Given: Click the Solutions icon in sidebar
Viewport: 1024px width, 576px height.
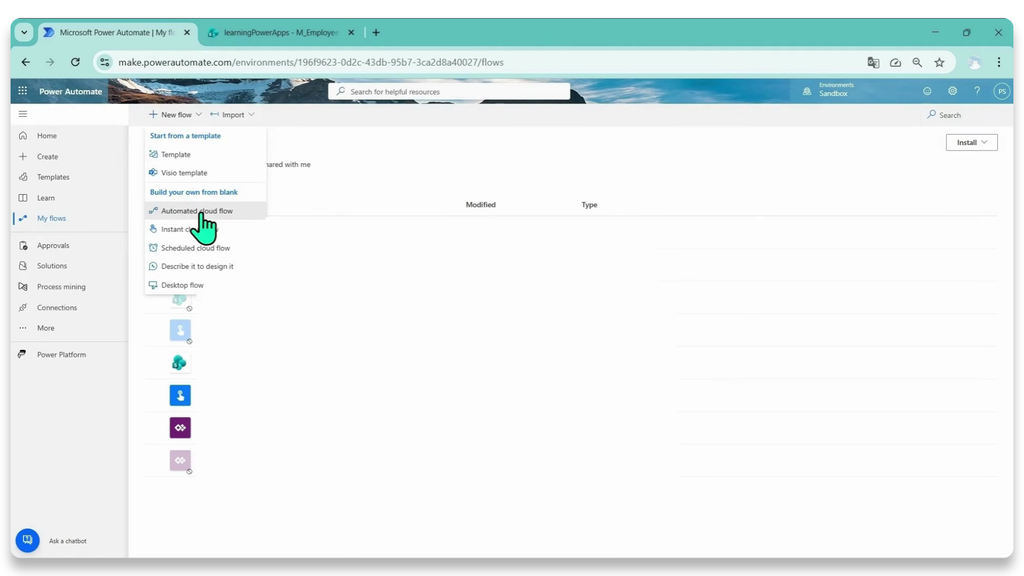Looking at the screenshot, I should [x=23, y=266].
